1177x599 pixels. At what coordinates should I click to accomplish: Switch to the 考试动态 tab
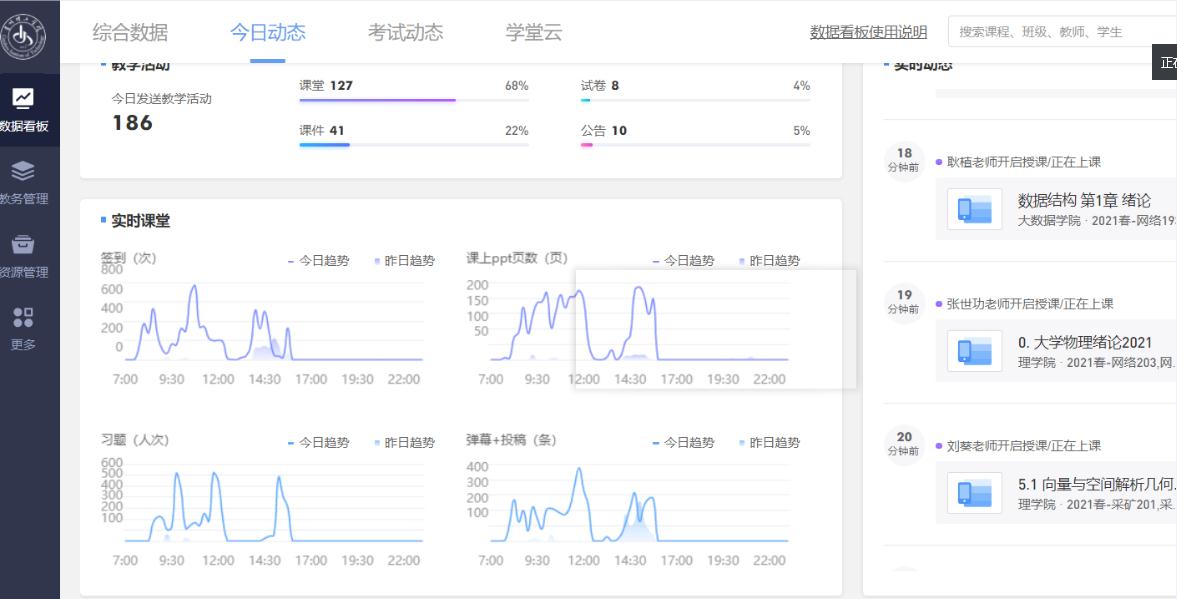click(x=405, y=32)
